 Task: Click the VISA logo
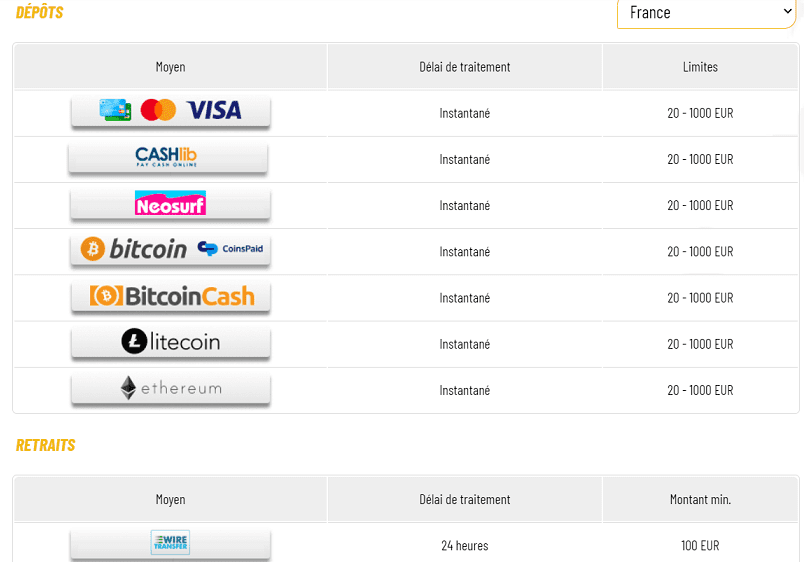coord(214,110)
